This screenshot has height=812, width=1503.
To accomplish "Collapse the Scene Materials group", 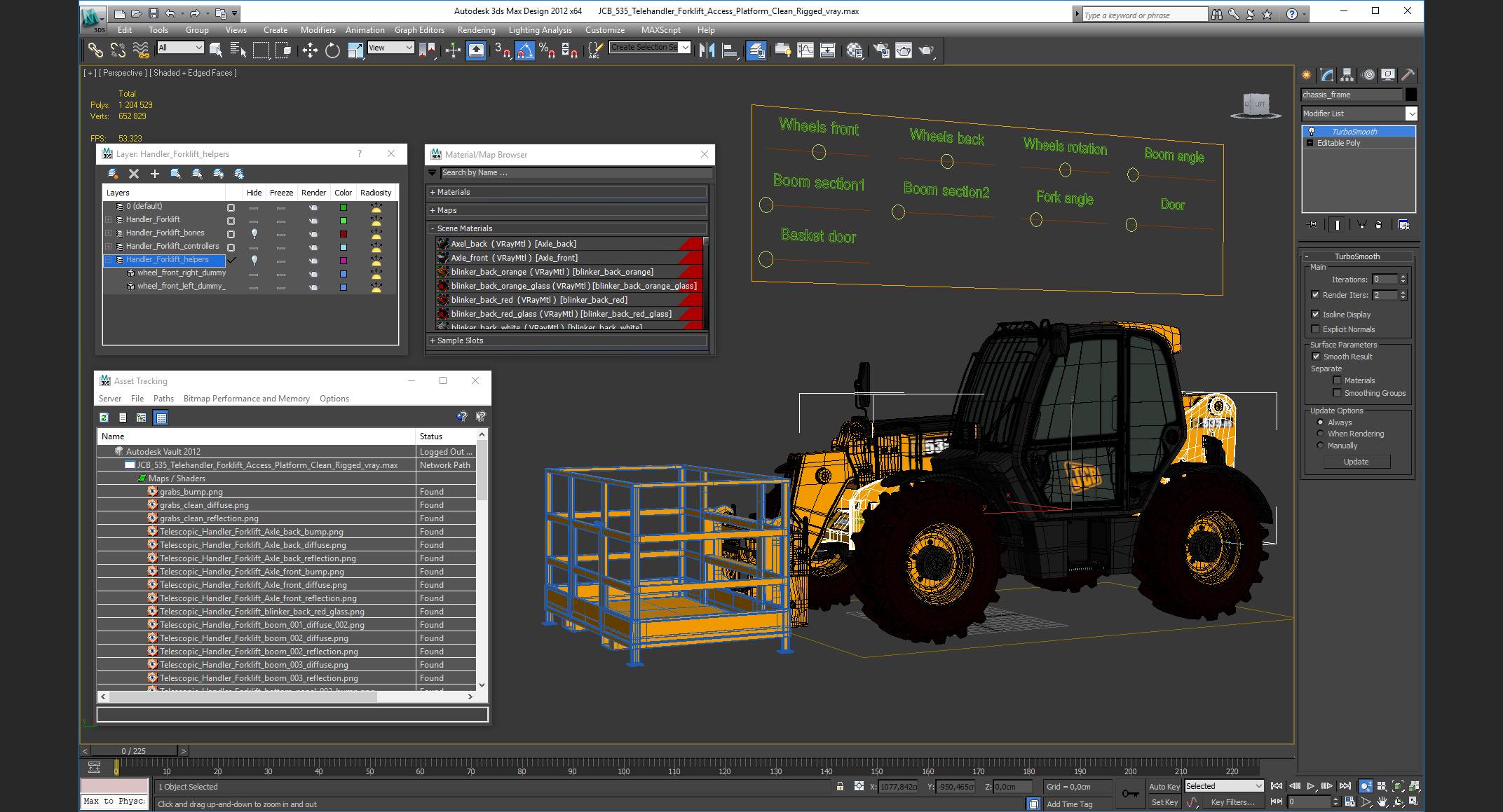I will [x=567, y=228].
